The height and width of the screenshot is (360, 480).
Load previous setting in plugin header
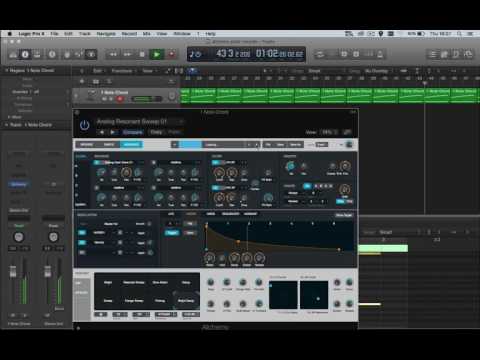pyautogui.click(x=102, y=132)
